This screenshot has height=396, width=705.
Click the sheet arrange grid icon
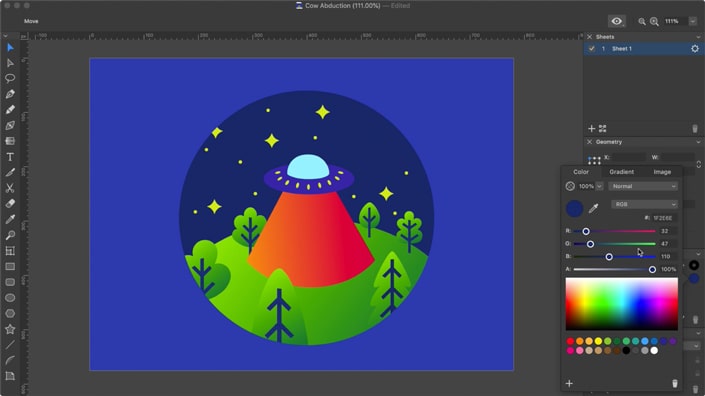coord(602,129)
